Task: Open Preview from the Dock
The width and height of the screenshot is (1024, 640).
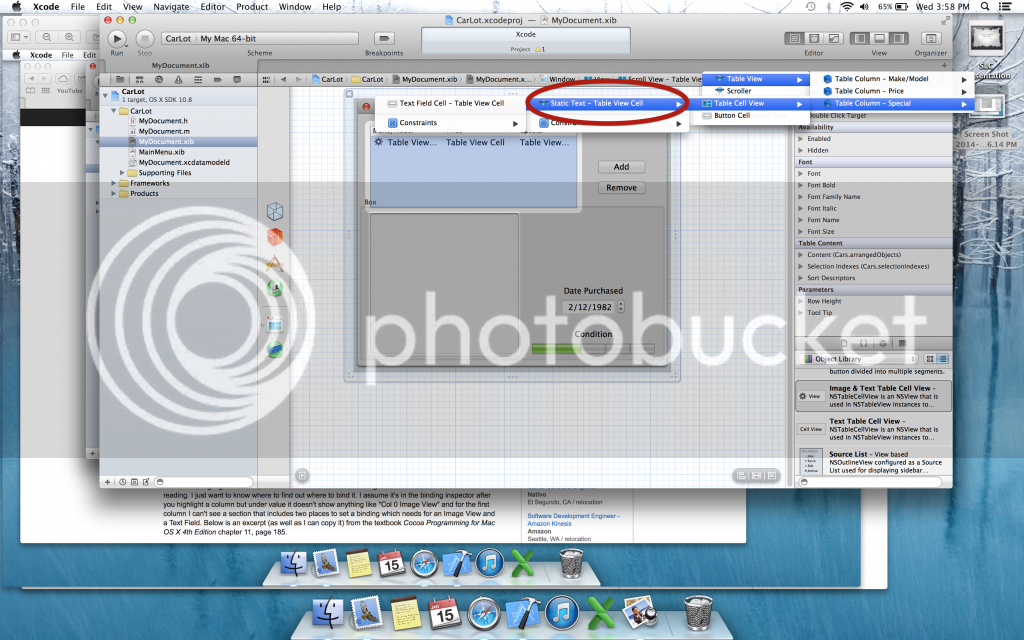Action: 638,613
